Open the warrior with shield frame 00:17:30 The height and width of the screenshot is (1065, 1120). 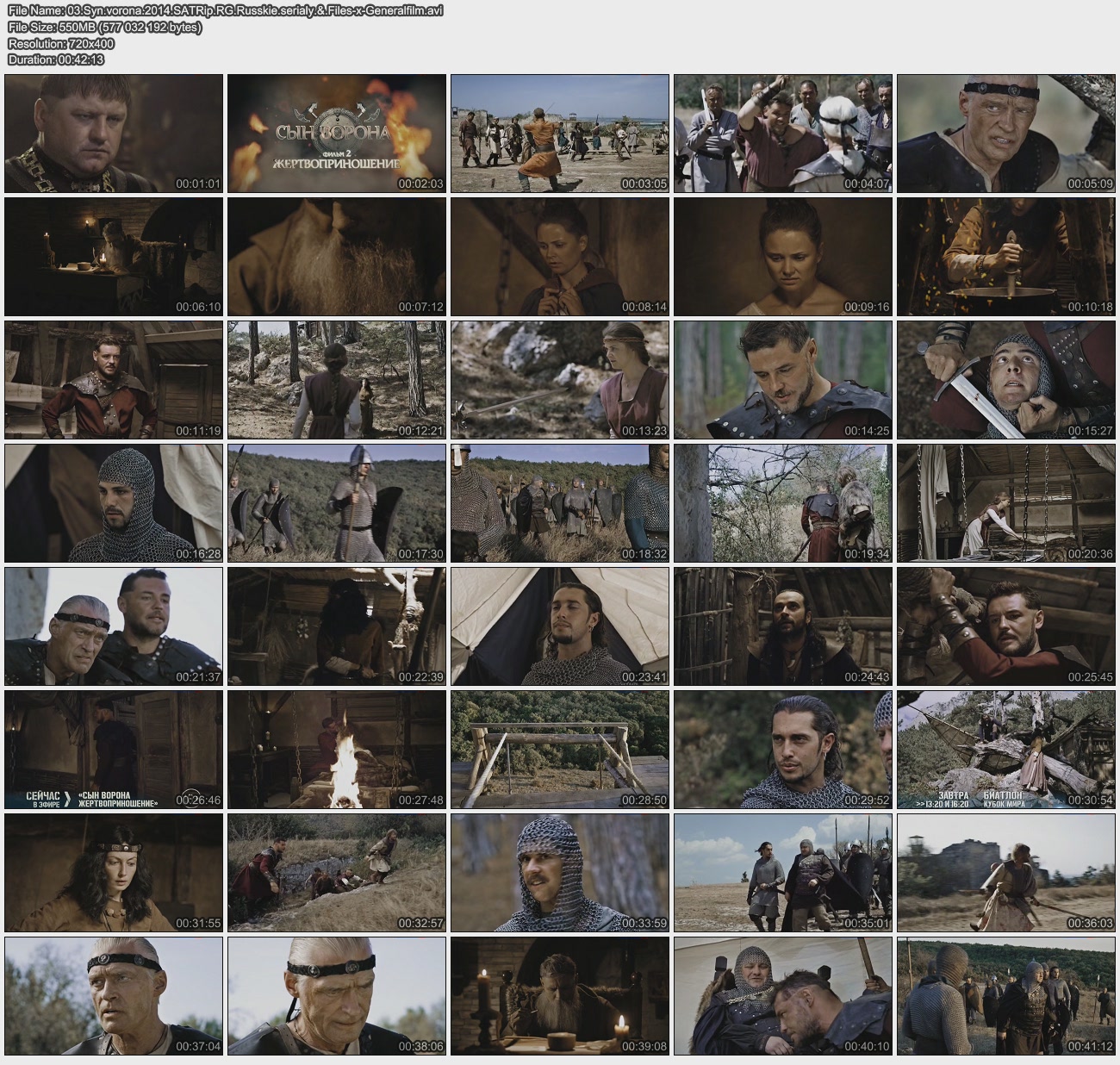click(x=337, y=503)
